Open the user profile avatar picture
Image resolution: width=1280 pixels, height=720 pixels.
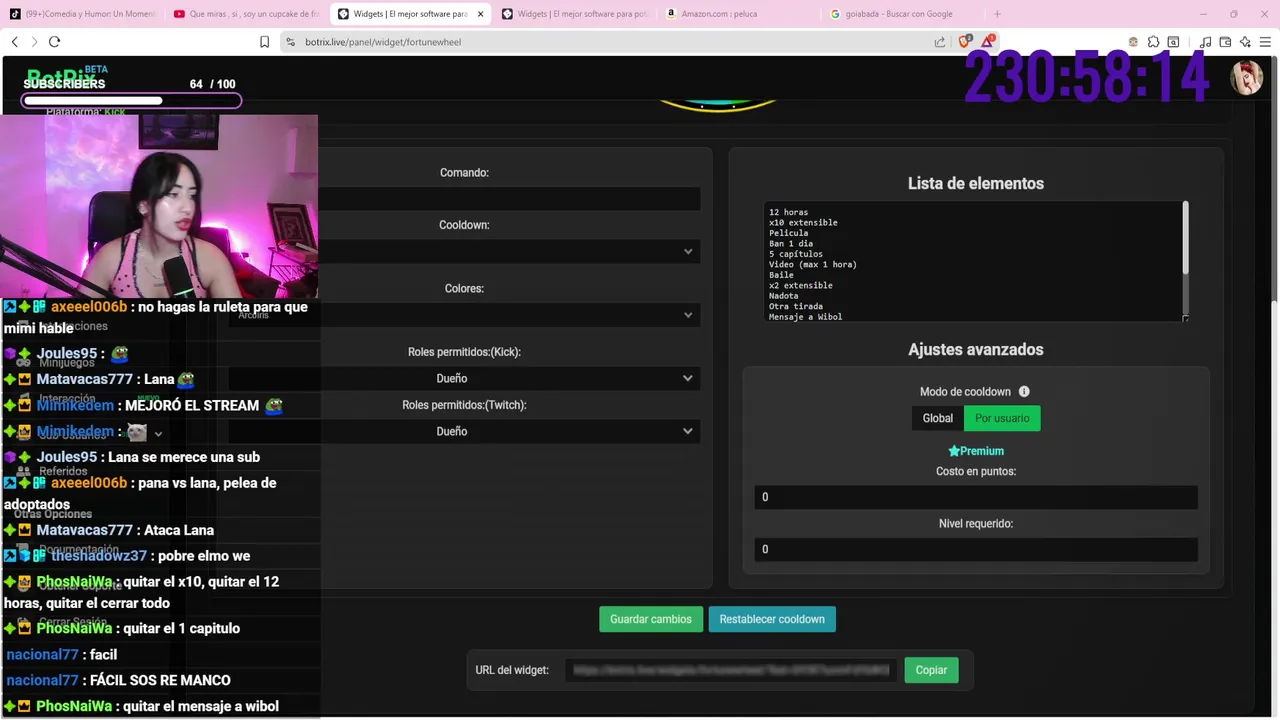point(1246,78)
